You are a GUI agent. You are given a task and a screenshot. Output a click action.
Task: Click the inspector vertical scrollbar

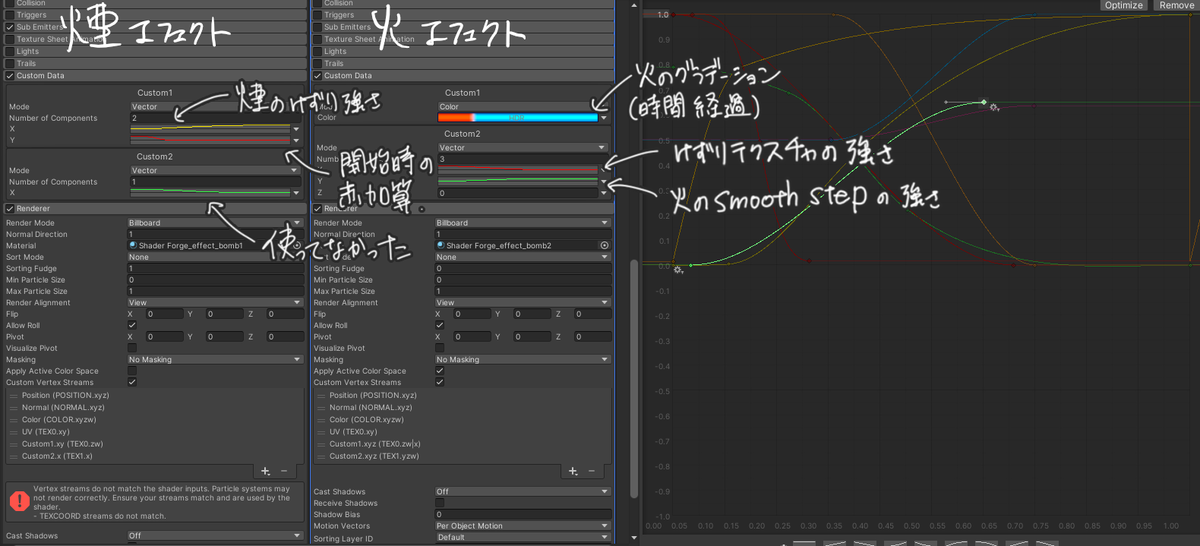[634, 380]
